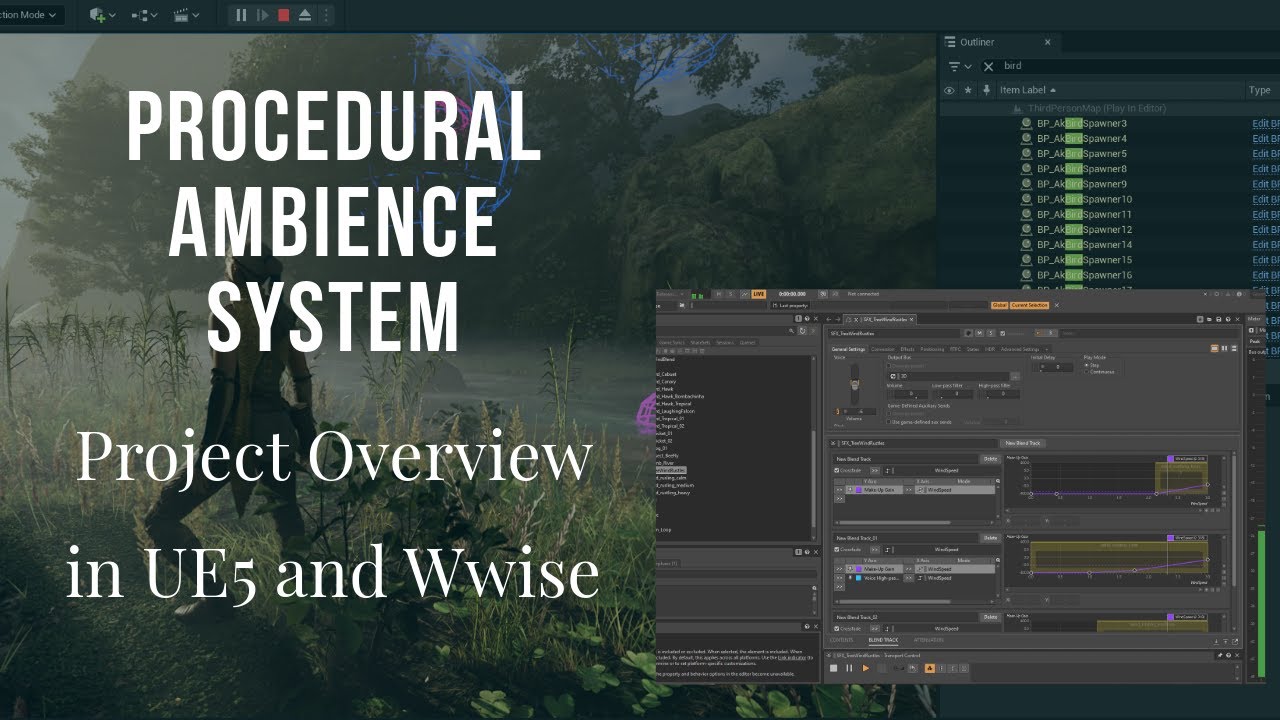This screenshot has height=720, width=1280.
Task: Switch to Advanced Settings tab in Wwise
Action: click(x=1022, y=349)
